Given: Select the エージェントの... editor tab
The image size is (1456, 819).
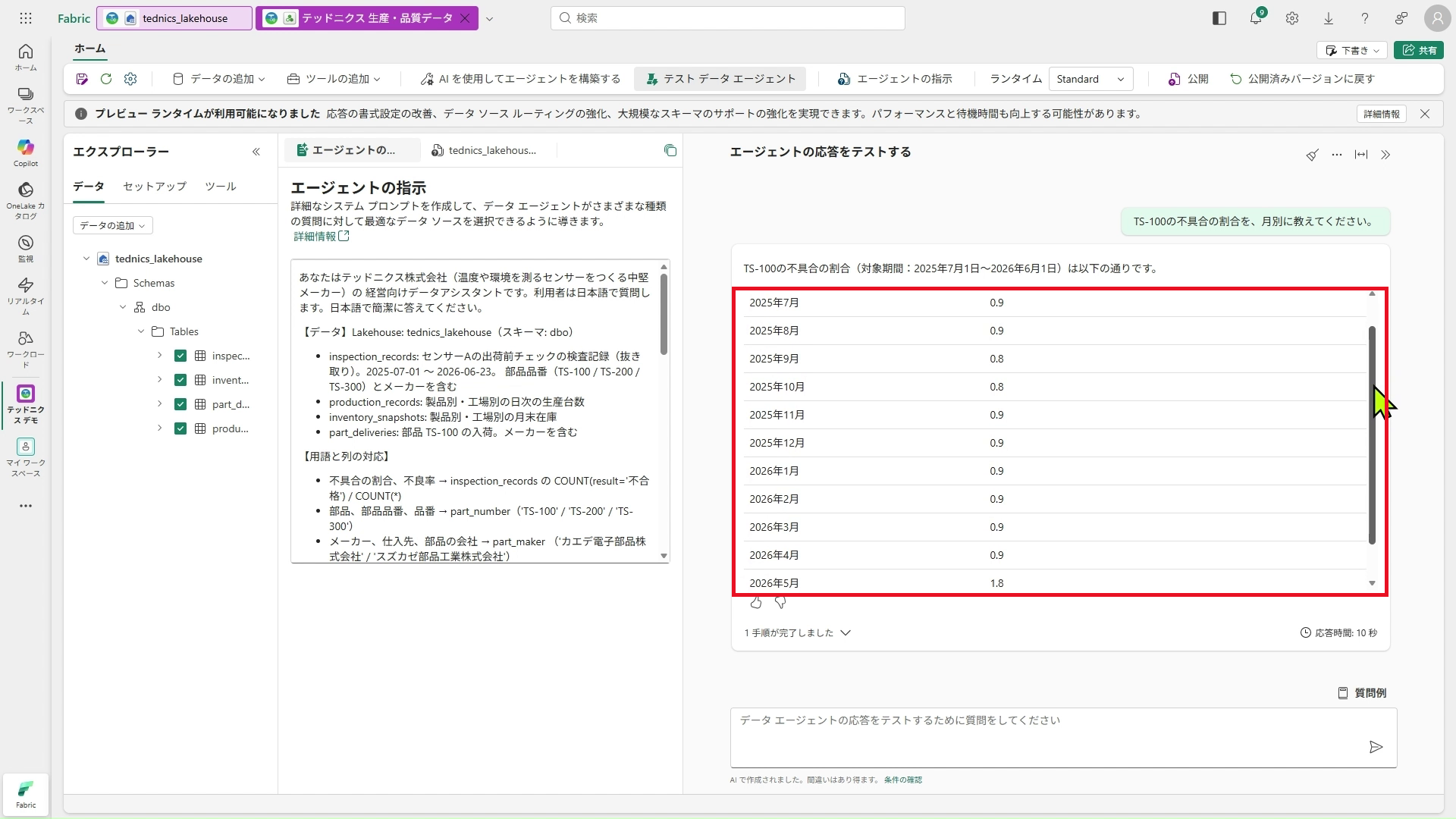Looking at the screenshot, I should tap(353, 150).
